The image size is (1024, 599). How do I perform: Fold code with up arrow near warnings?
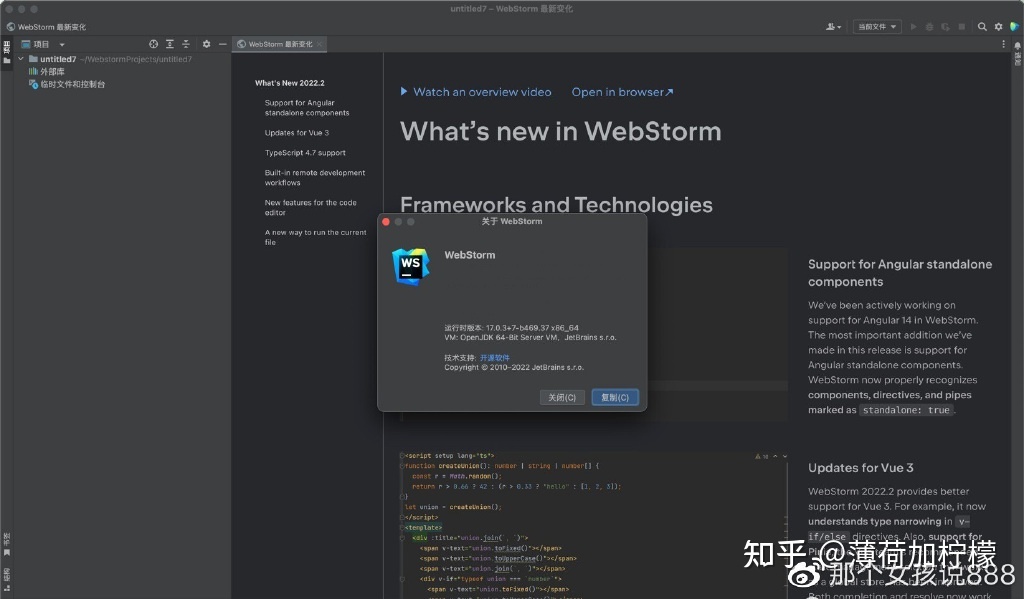click(775, 457)
